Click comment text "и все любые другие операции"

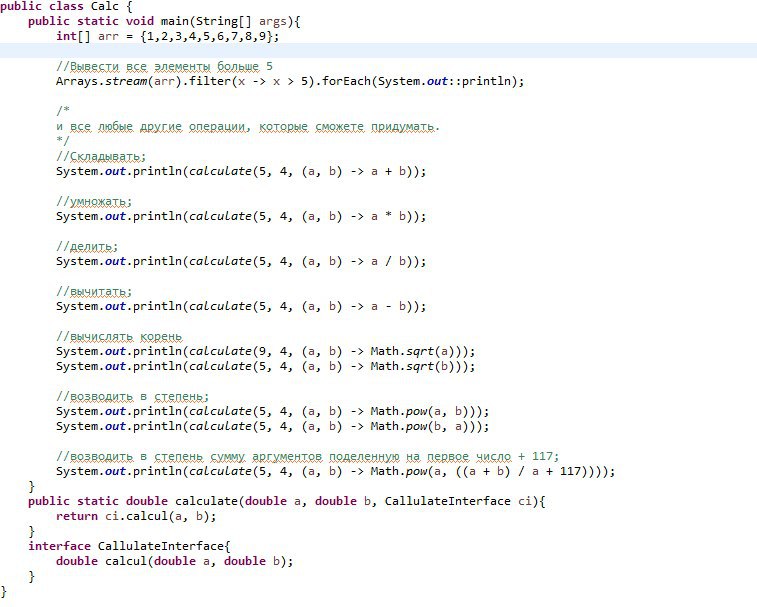pyautogui.click(x=151, y=127)
